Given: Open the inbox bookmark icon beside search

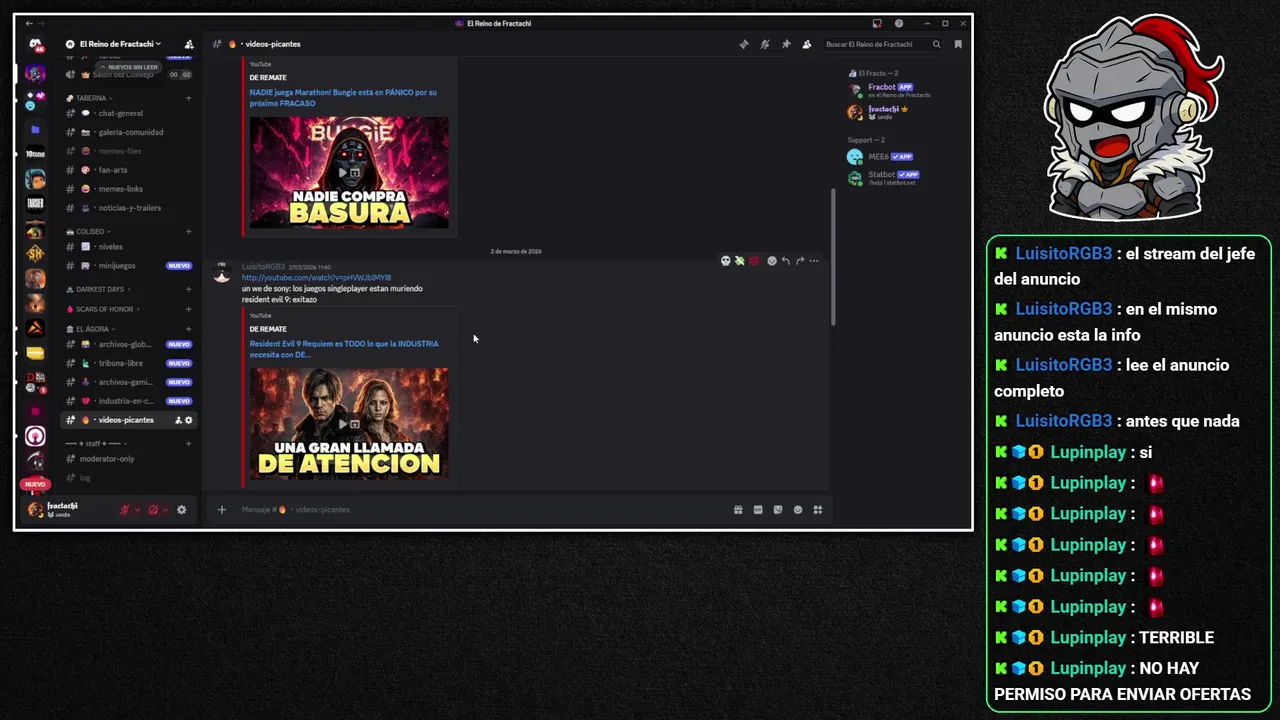Looking at the screenshot, I should click(958, 44).
